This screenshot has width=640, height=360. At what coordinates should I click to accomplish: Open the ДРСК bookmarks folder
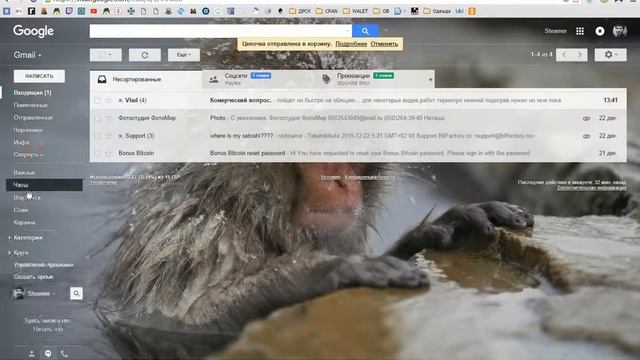[x=300, y=11]
